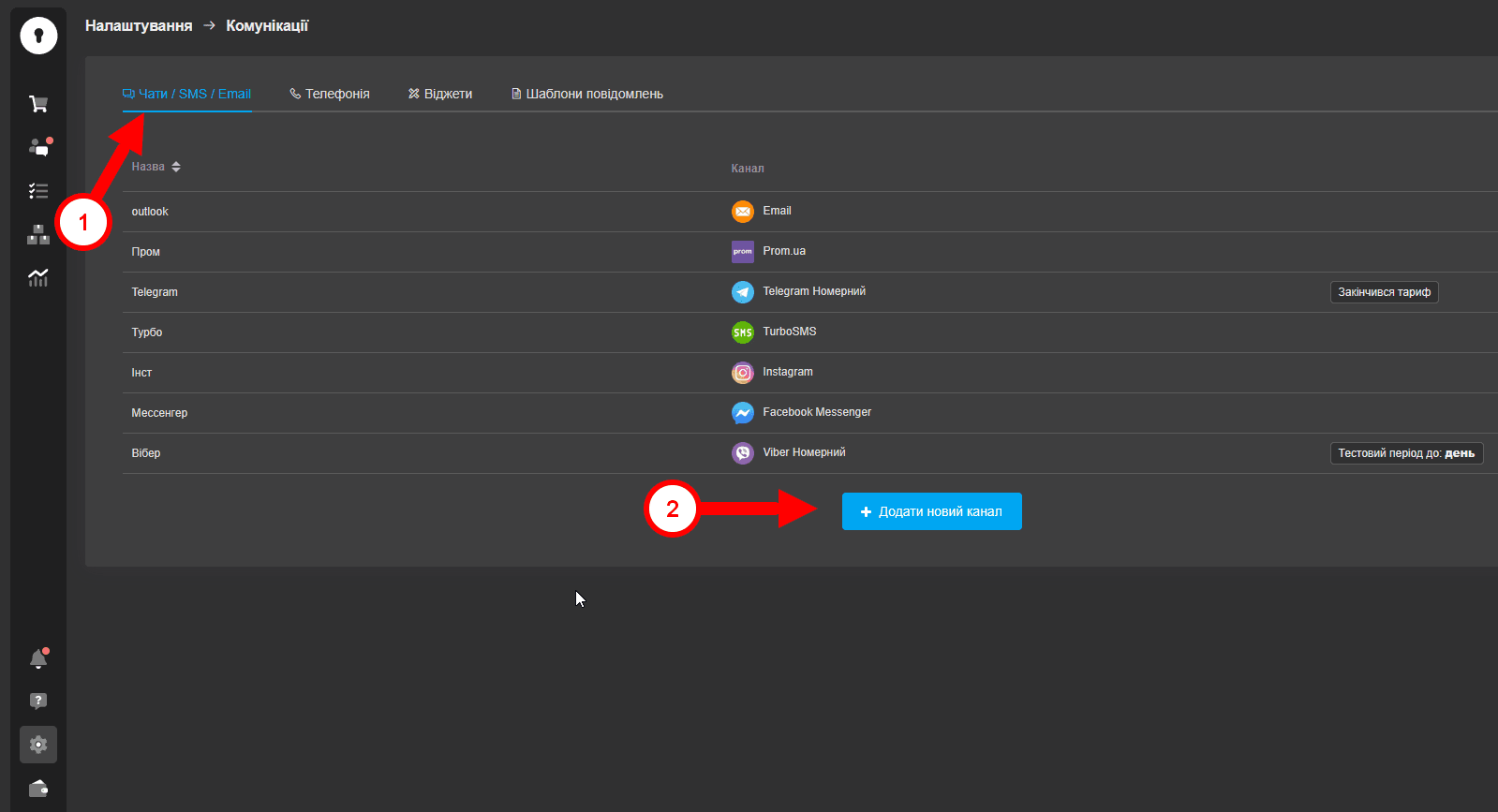Open the Інст channel row
Image resolution: width=1498 pixels, height=812 pixels.
click(x=809, y=373)
